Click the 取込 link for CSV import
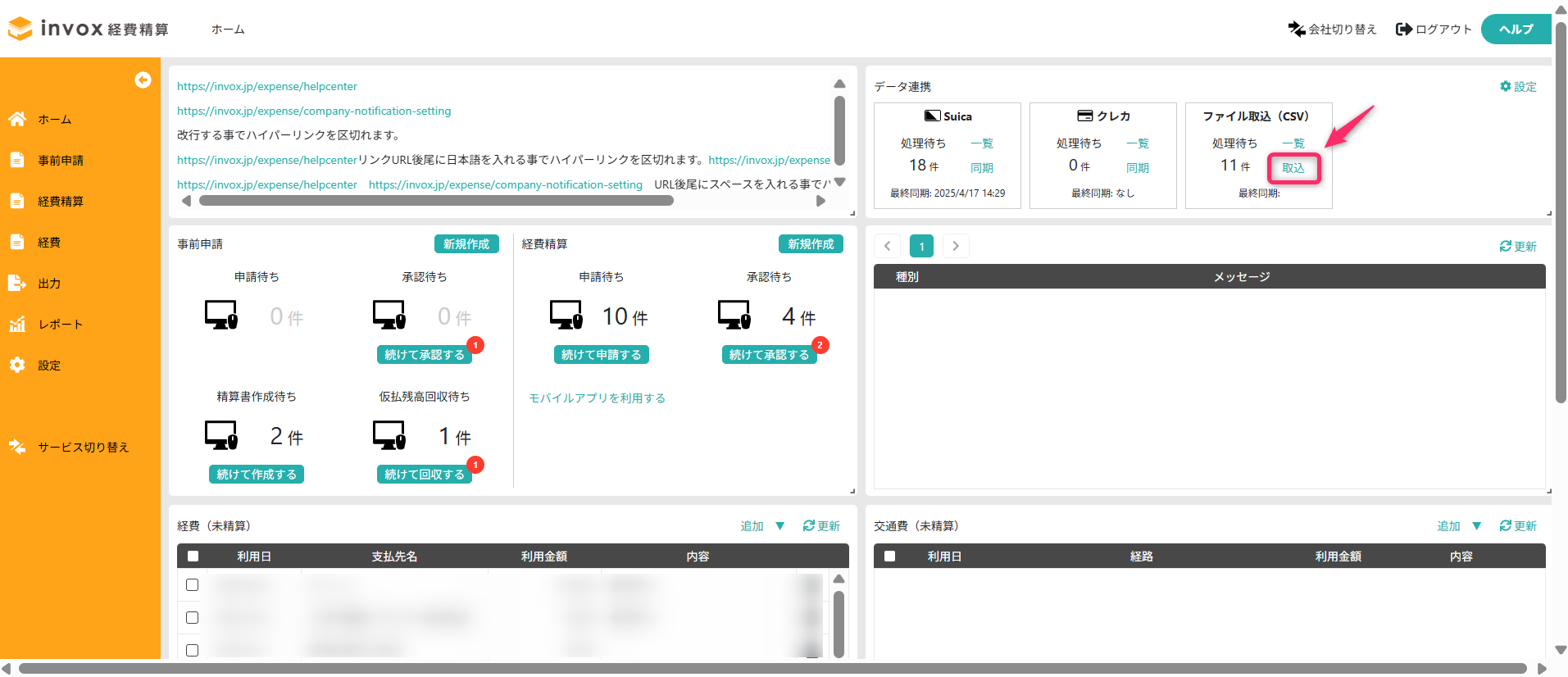The width and height of the screenshot is (1568, 677). tap(1293, 168)
